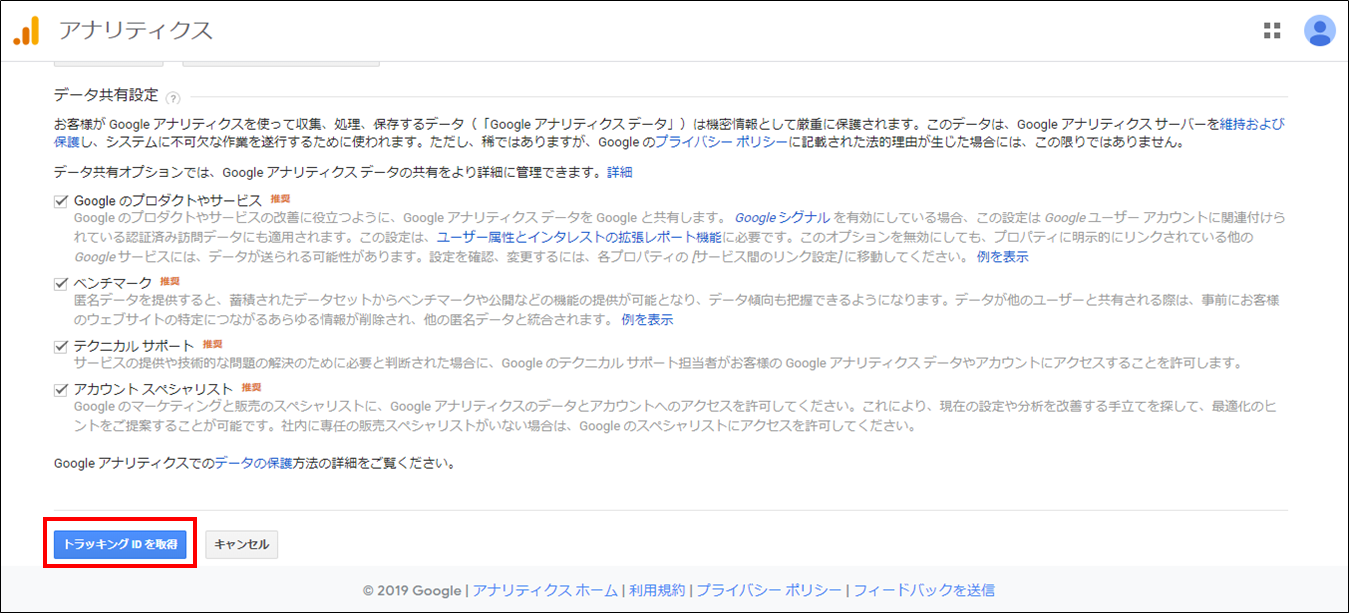This screenshot has width=1349, height=613.
Task: Toggle the ベンチマーク checkbox
Action: point(61,284)
